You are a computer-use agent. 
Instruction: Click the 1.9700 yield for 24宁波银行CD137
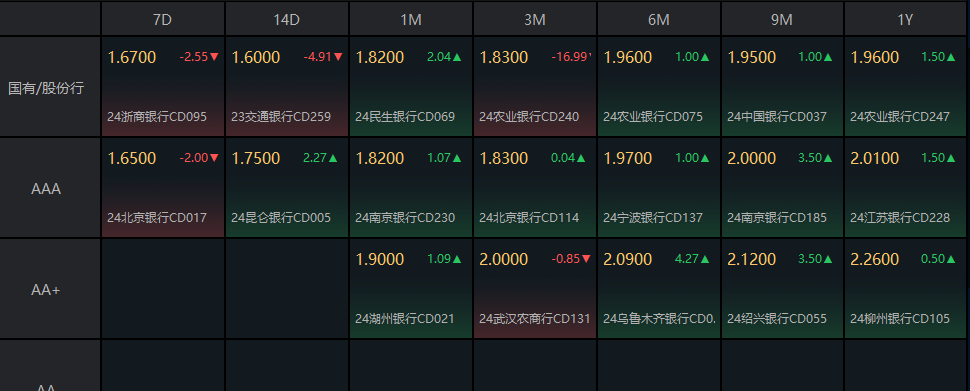627,158
